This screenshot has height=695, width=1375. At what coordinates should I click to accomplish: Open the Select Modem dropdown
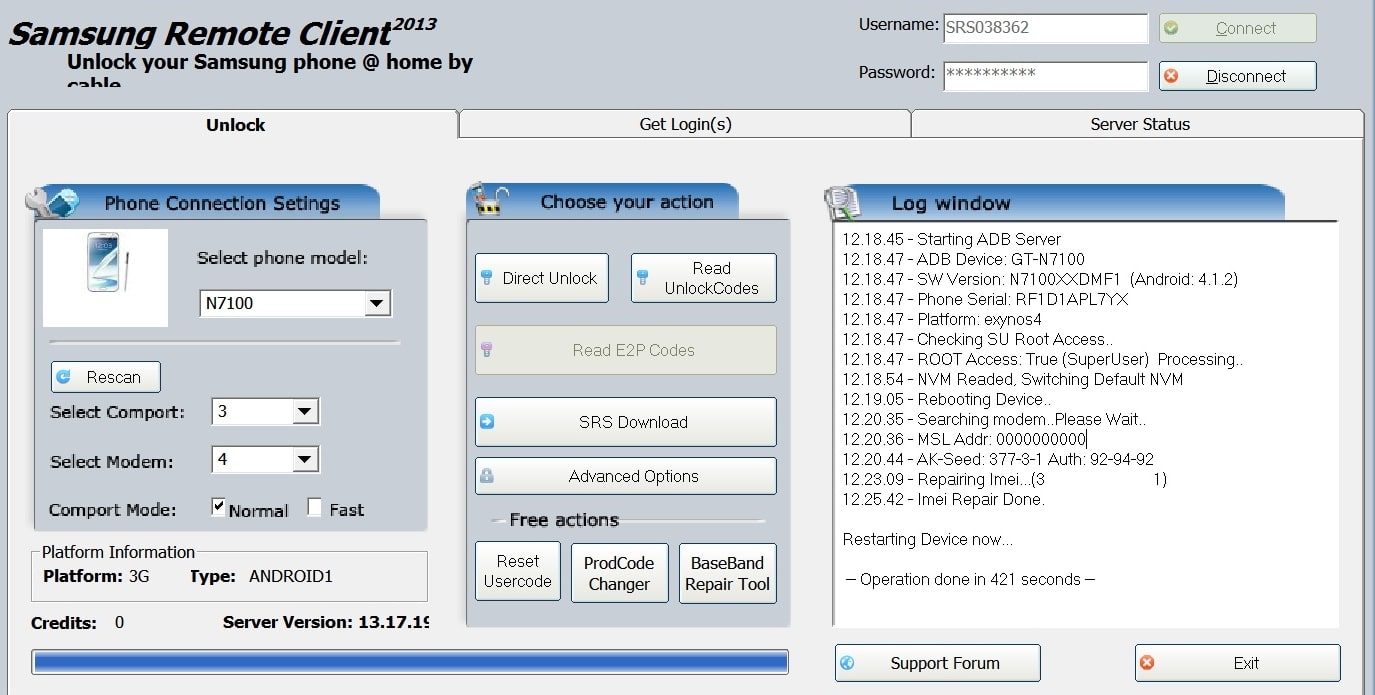(265, 460)
